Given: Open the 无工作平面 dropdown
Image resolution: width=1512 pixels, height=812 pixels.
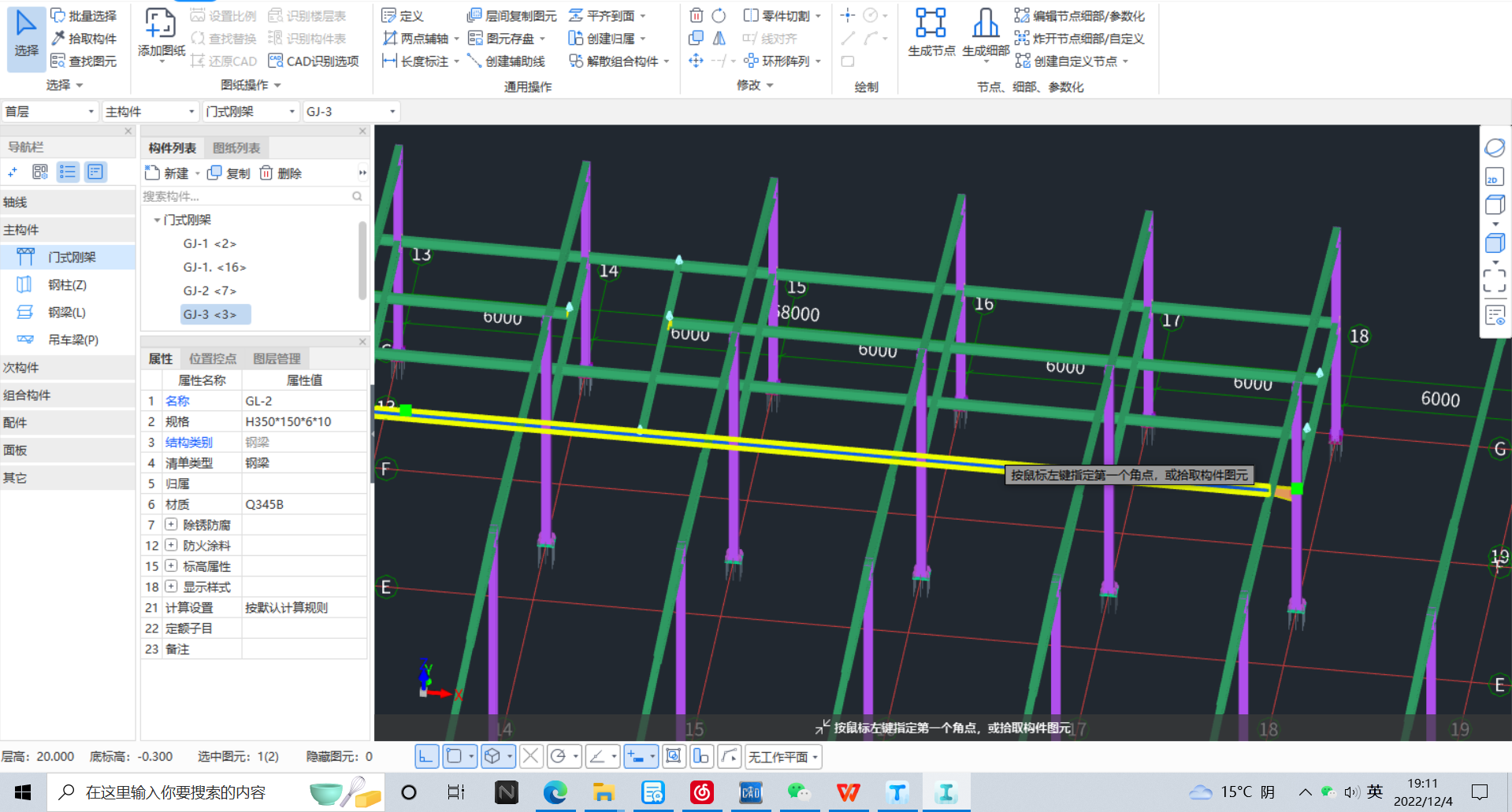Looking at the screenshot, I should (x=783, y=757).
